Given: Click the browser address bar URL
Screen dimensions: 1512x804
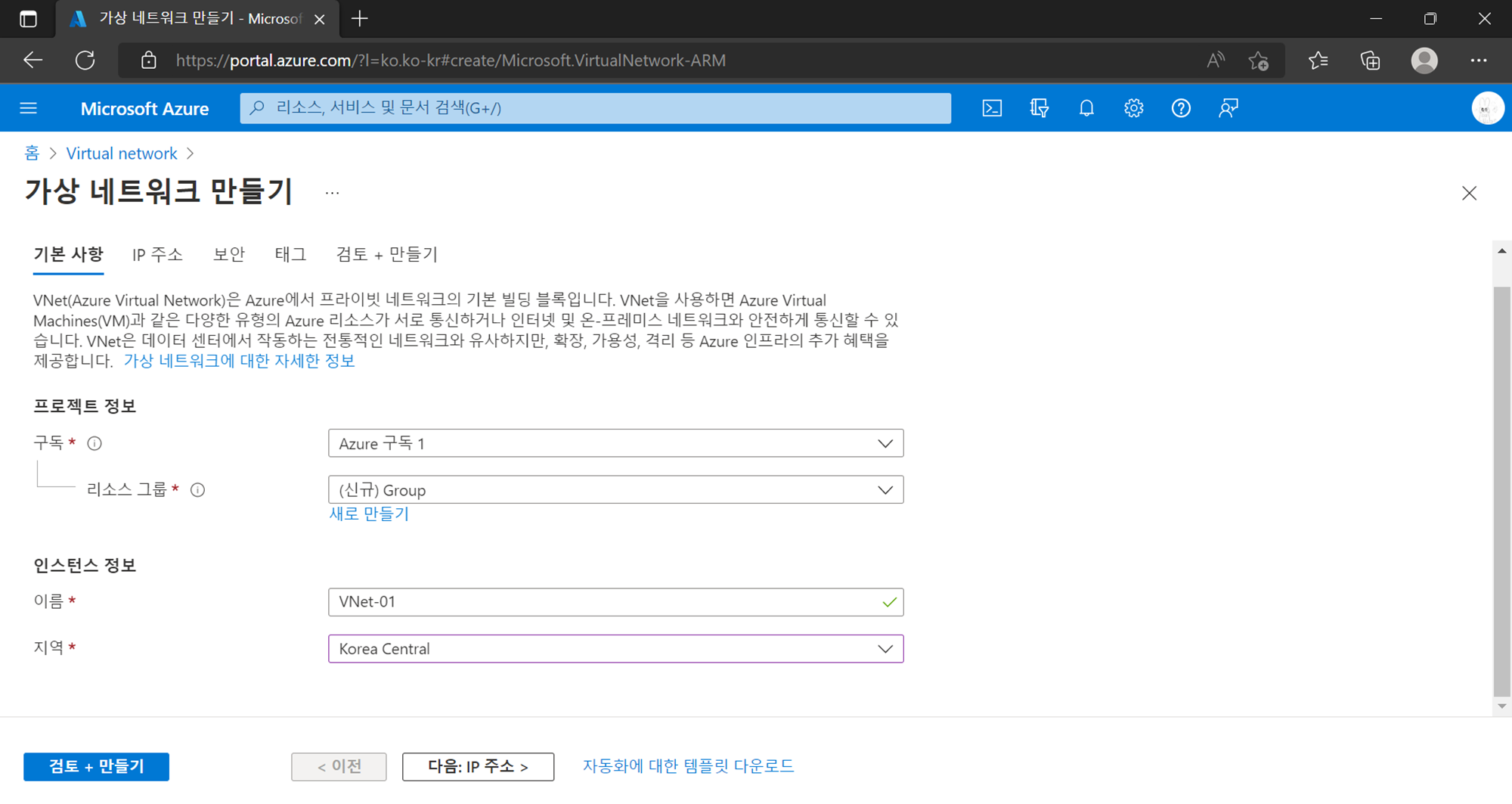Looking at the screenshot, I should coord(451,61).
